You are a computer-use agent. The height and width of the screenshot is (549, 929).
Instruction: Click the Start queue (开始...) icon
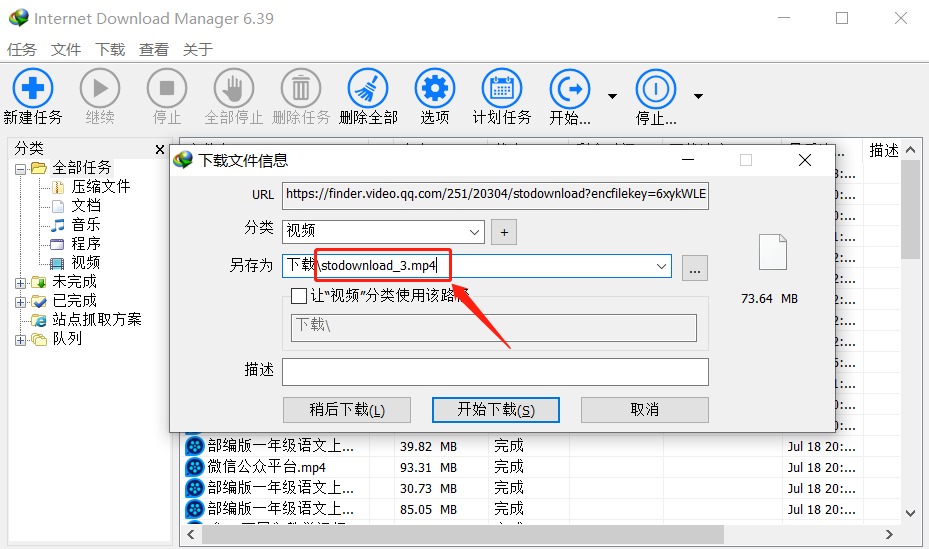(569, 89)
